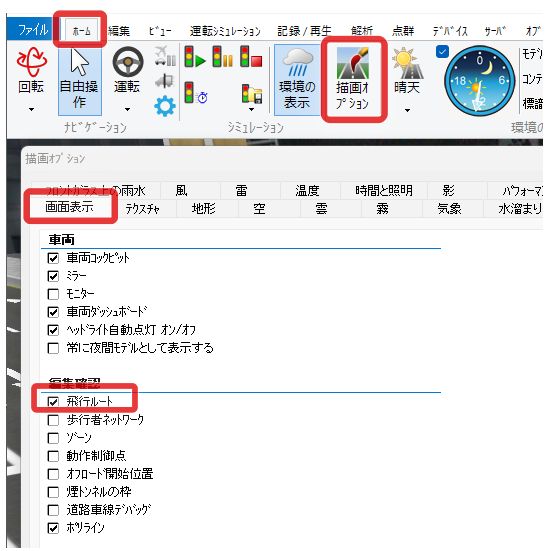Expand the dropdown arrow below 運転
This screenshot has height=551, width=552.
pos(127,109)
